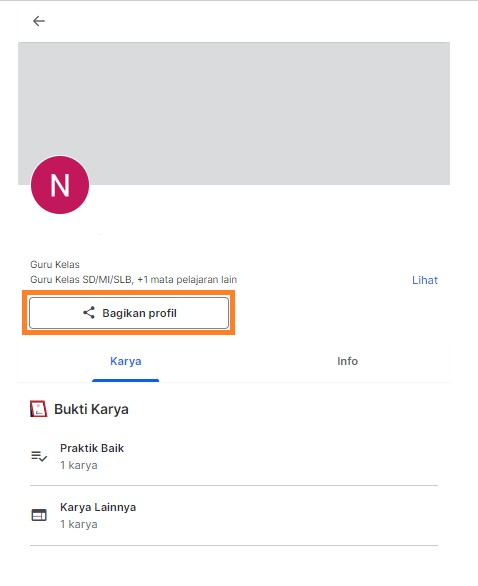Viewport: 478px width, 586px height.
Task: Click the Guru Kelas role text
Action: coord(55,265)
